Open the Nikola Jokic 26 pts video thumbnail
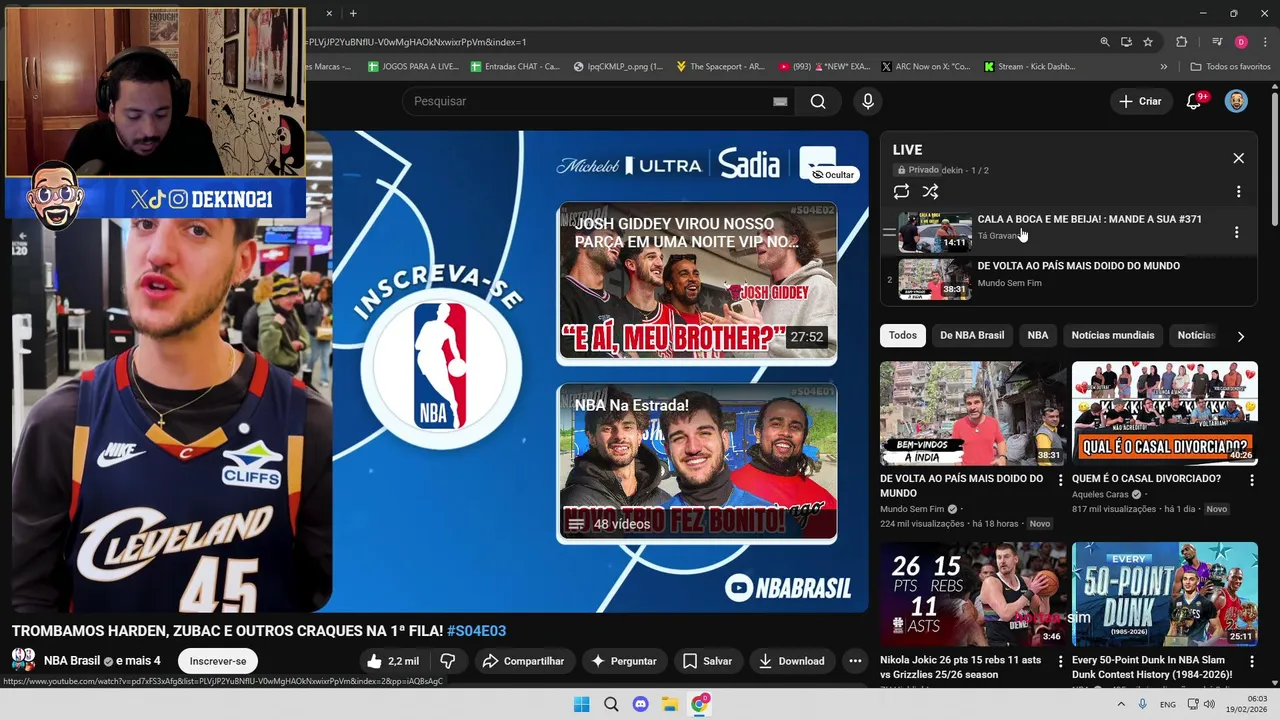1280x720 pixels. click(973, 594)
